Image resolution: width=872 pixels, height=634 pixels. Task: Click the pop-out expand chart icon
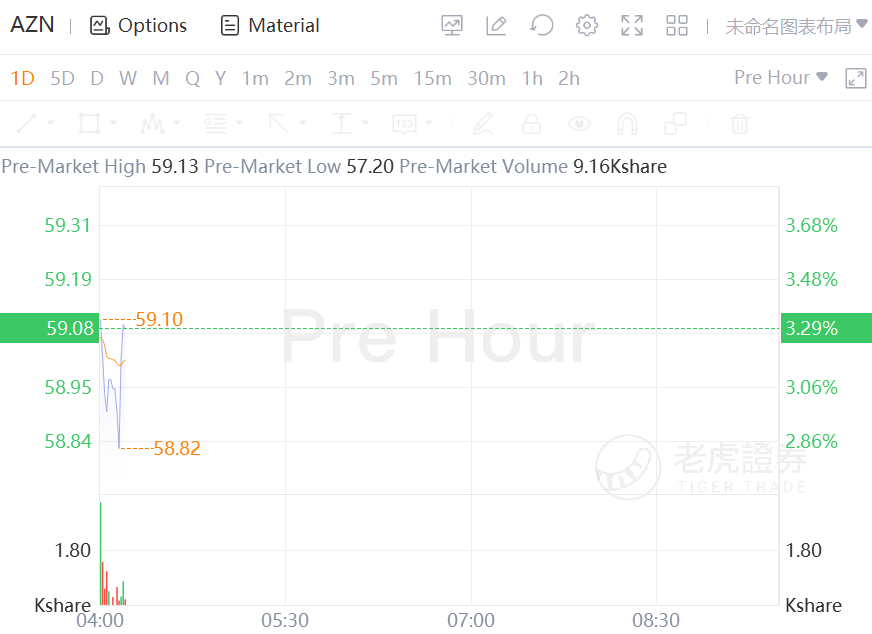tap(855, 78)
